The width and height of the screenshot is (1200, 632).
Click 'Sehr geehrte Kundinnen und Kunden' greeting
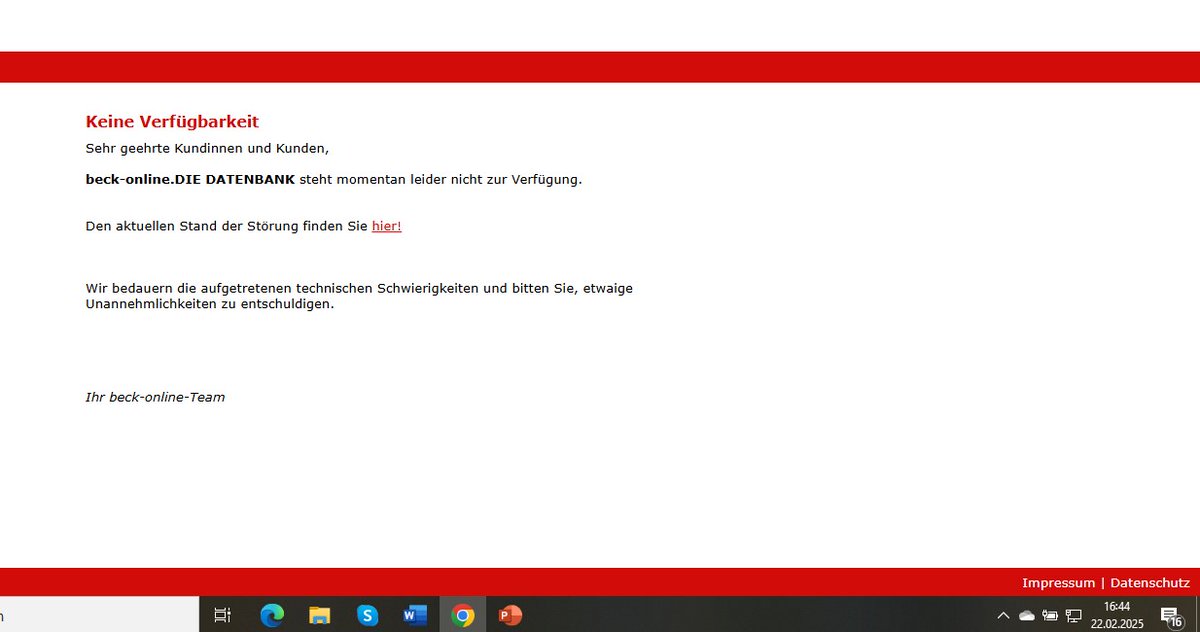(x=207, y=148)
